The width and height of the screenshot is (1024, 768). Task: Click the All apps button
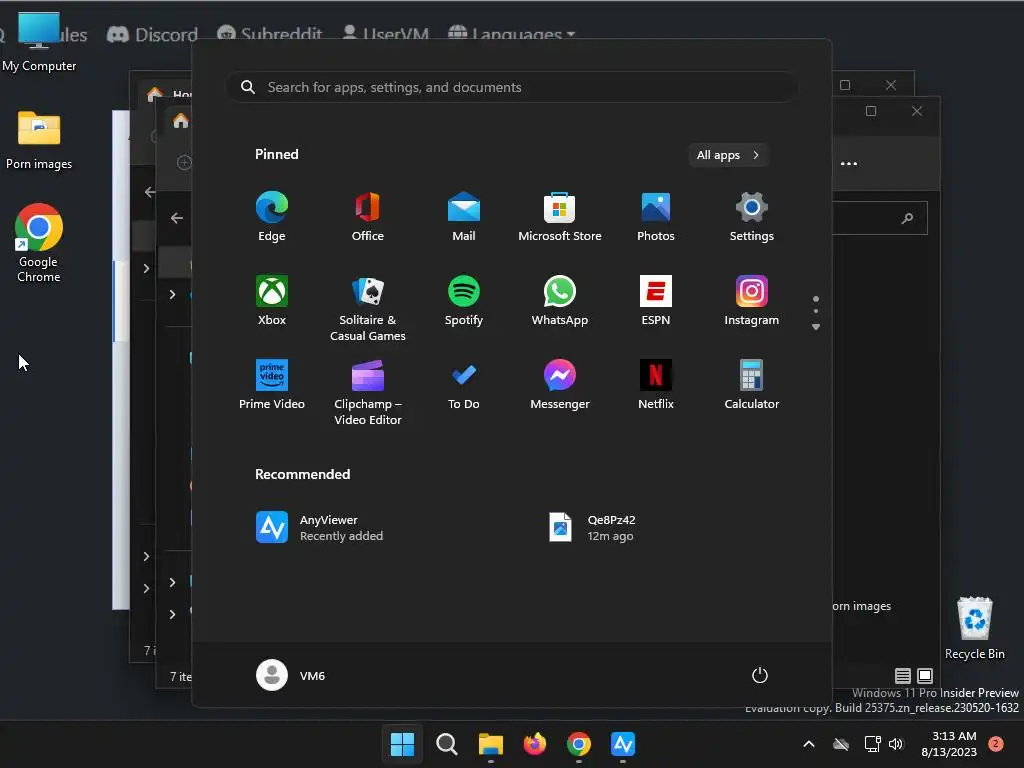pos(728,155)
